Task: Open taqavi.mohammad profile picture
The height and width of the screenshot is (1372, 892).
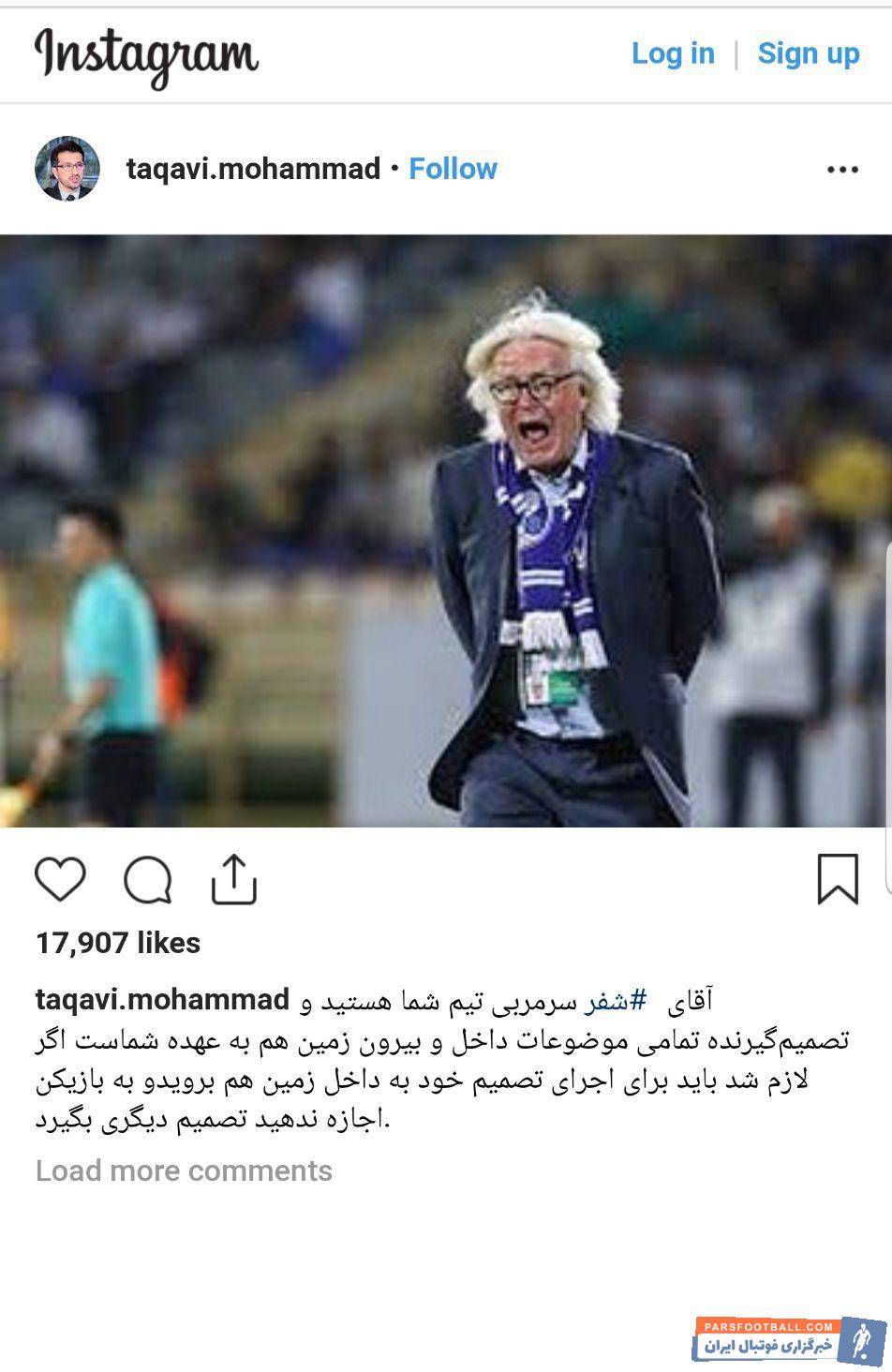Action: click(67, 169)
